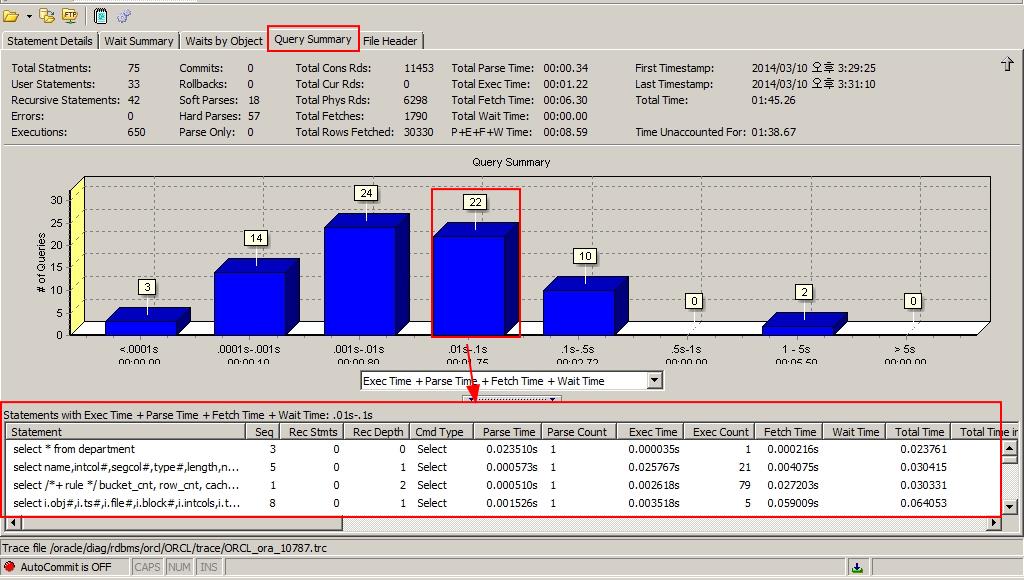Click the red AutoCommit status indicator
Viewport: 1024px width, 580px height.
pos(10,567)
